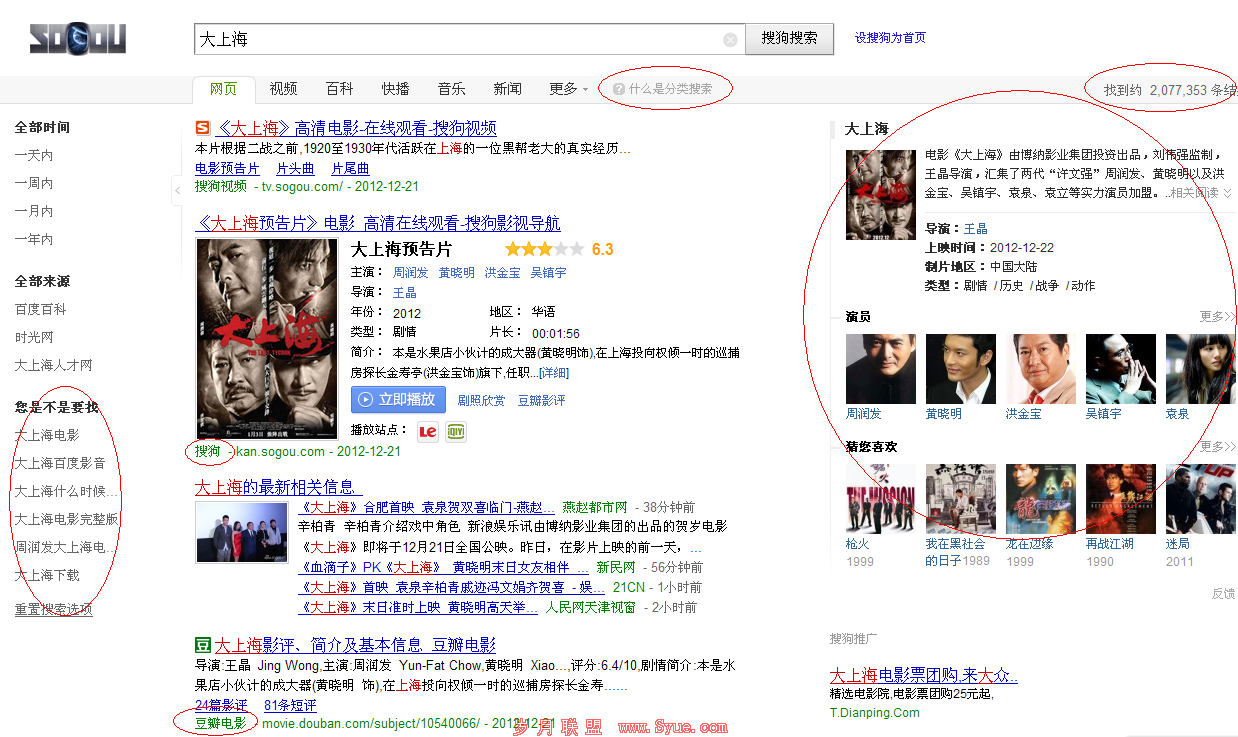The width and height of the screenshot is (1238, 737).
Task: Open the 大上海电影票团购 sponsored link
Action: [924, 675]
